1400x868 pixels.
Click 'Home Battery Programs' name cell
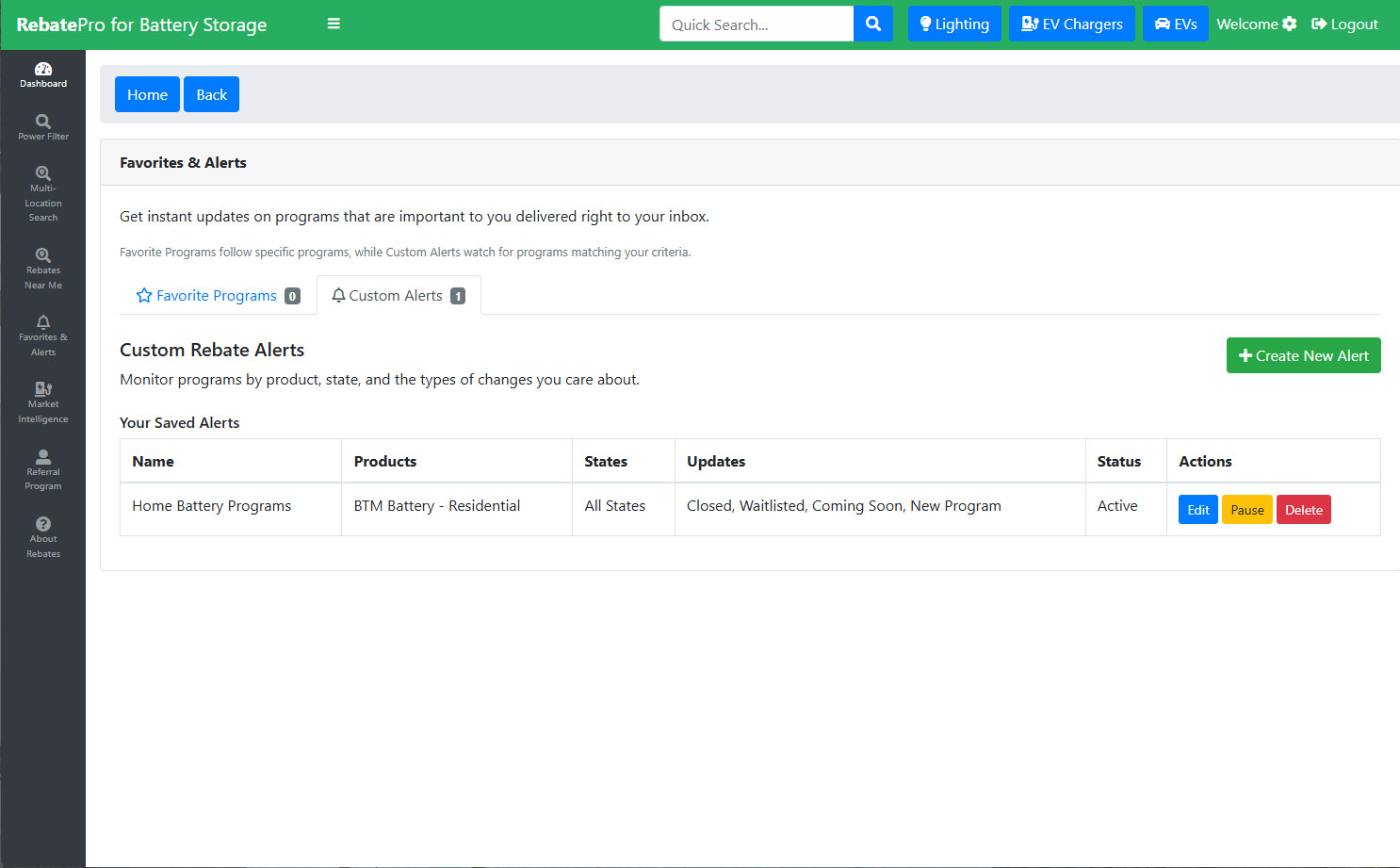point(231,509)
